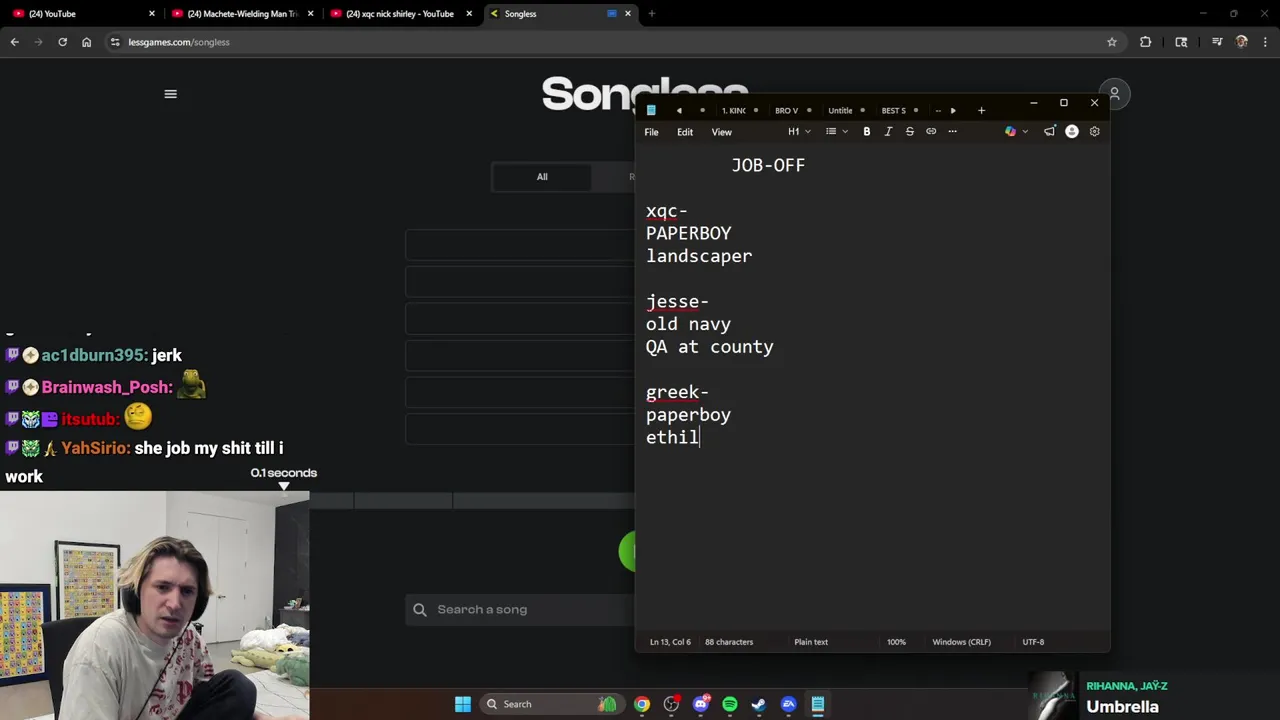The image size is (1280, 720).
Task: Open Notepad from the taskbar
Action: pos(818,704)
